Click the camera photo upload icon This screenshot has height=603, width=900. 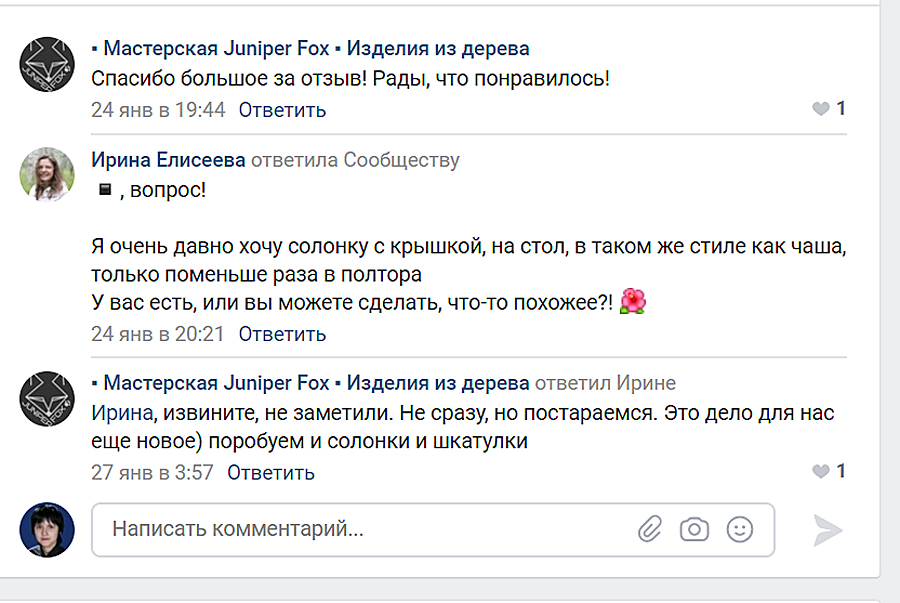click(694, 529)
